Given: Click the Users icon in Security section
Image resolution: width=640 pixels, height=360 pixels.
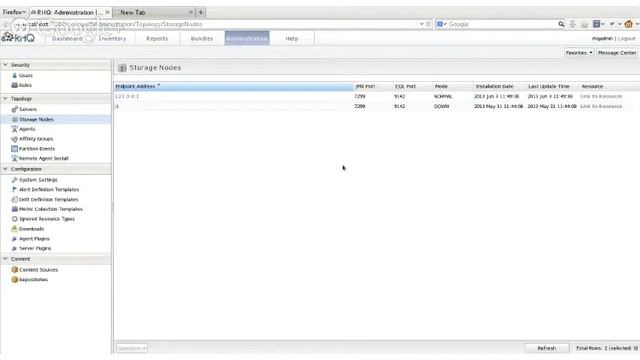Looking at the screenshot, I should click(14, 76).
